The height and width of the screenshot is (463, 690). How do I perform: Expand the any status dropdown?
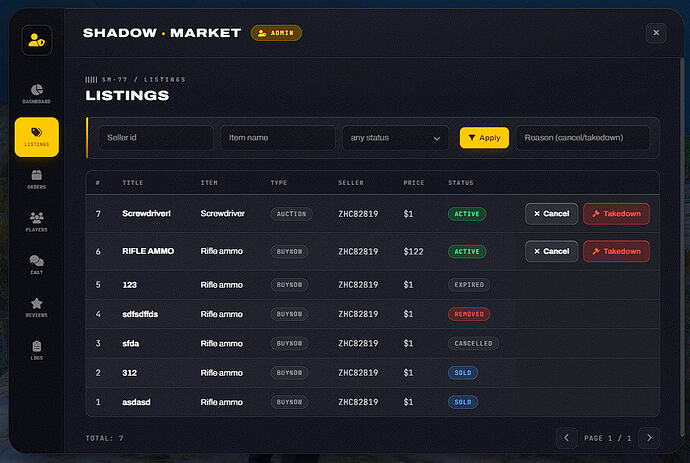coord(395,138)
